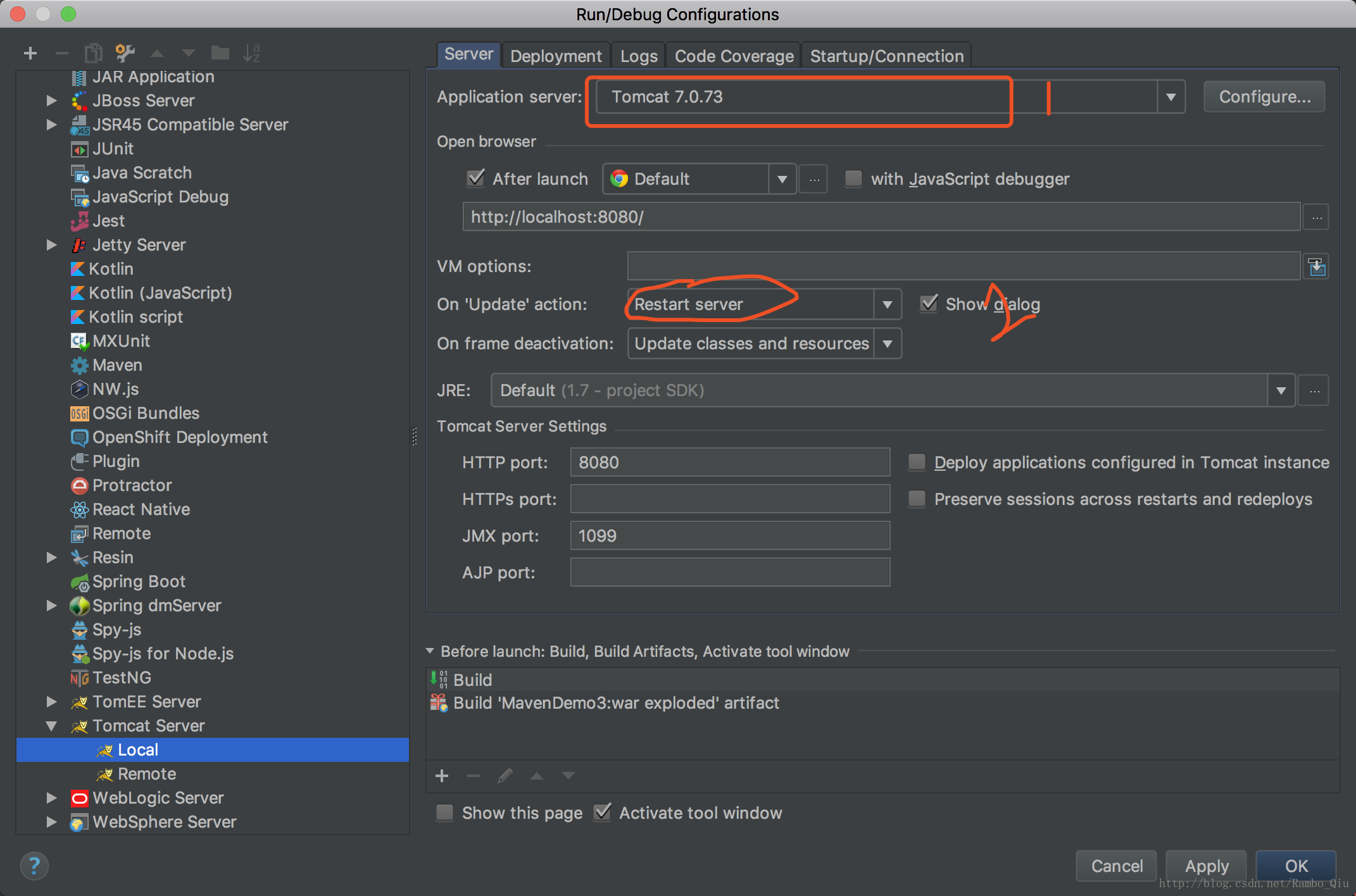Switch to the Deployment tab

pos(555,56)
